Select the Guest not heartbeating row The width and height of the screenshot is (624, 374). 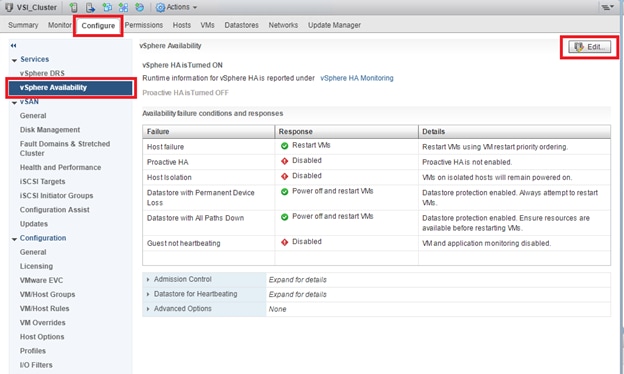[376, 243]
